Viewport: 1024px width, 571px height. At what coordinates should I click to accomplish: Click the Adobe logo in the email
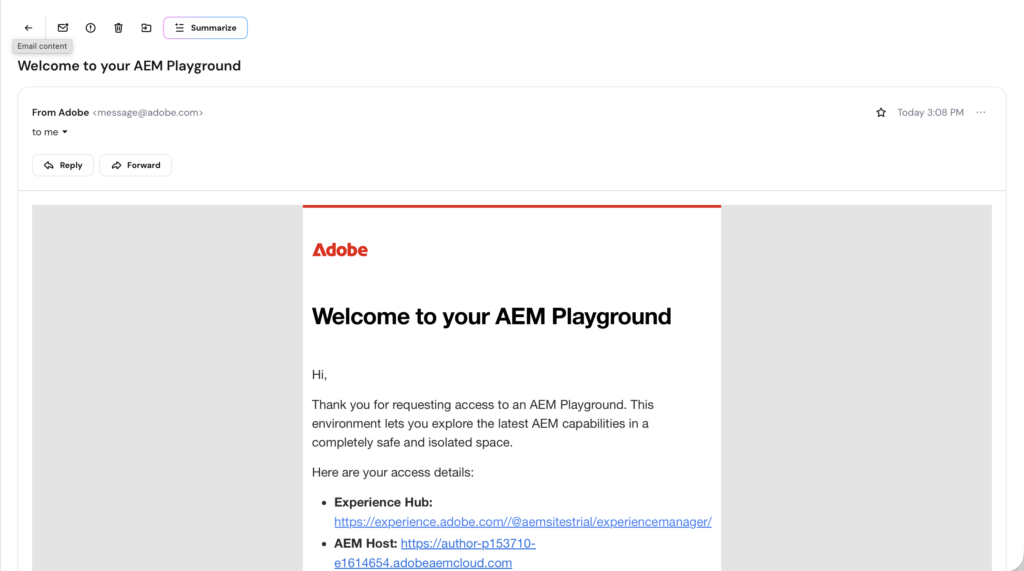(340, 250)
